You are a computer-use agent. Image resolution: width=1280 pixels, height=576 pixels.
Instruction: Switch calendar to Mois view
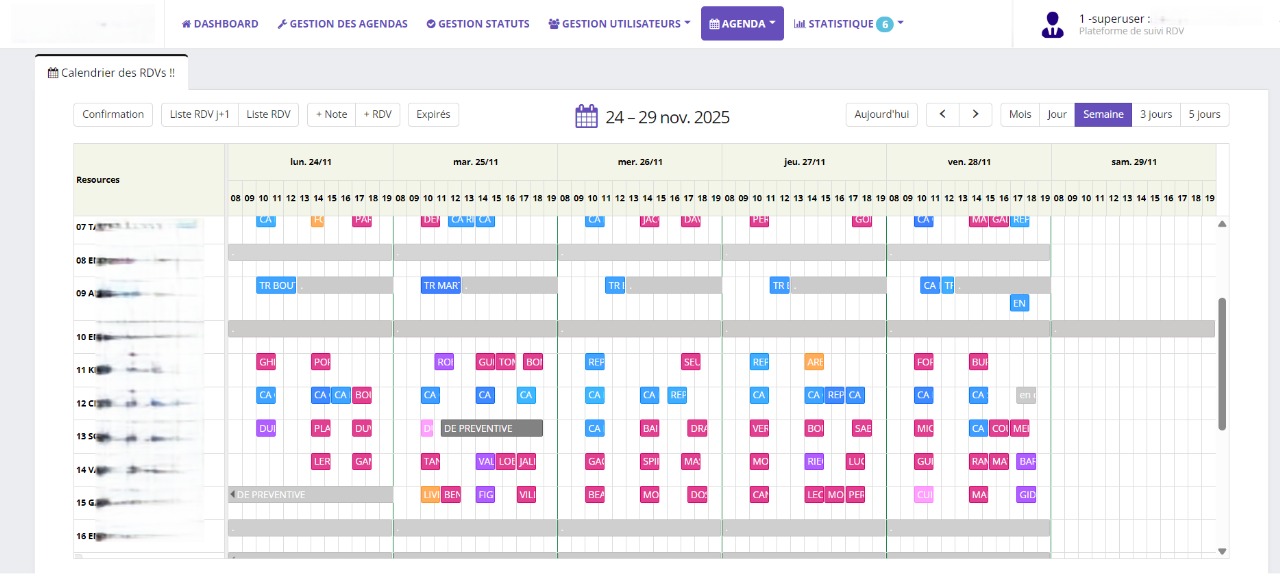tap(1020, 115)
